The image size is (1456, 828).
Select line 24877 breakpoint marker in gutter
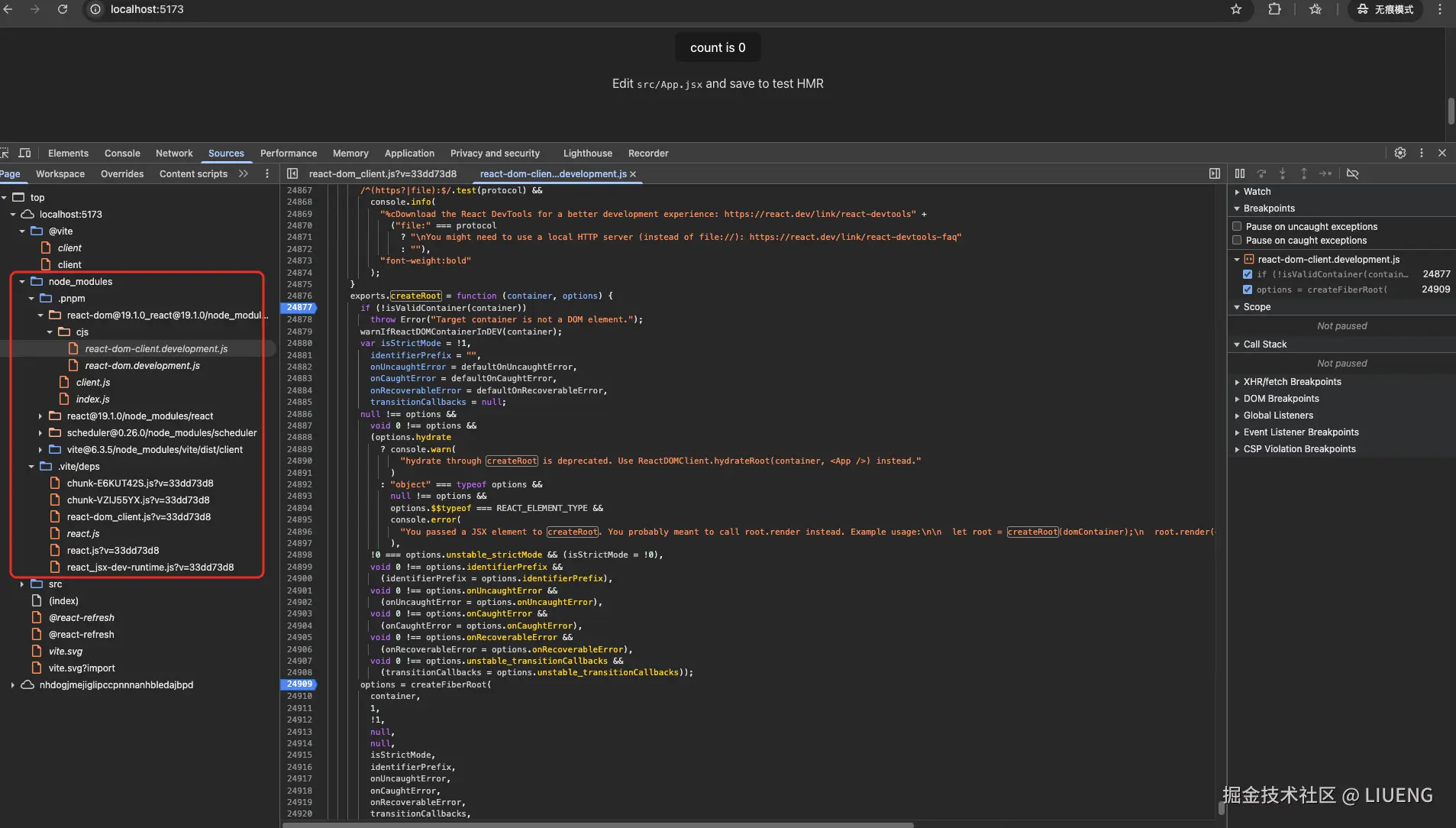click(x=299, y=308)
